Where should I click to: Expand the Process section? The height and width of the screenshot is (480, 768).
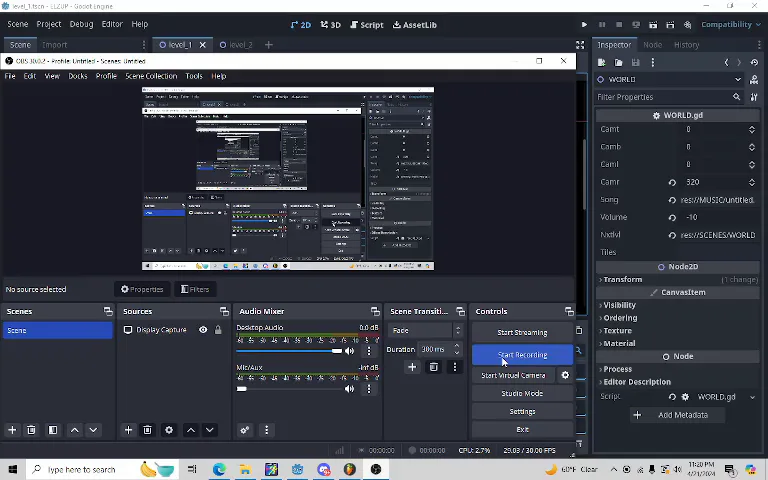tap(615, 369)
